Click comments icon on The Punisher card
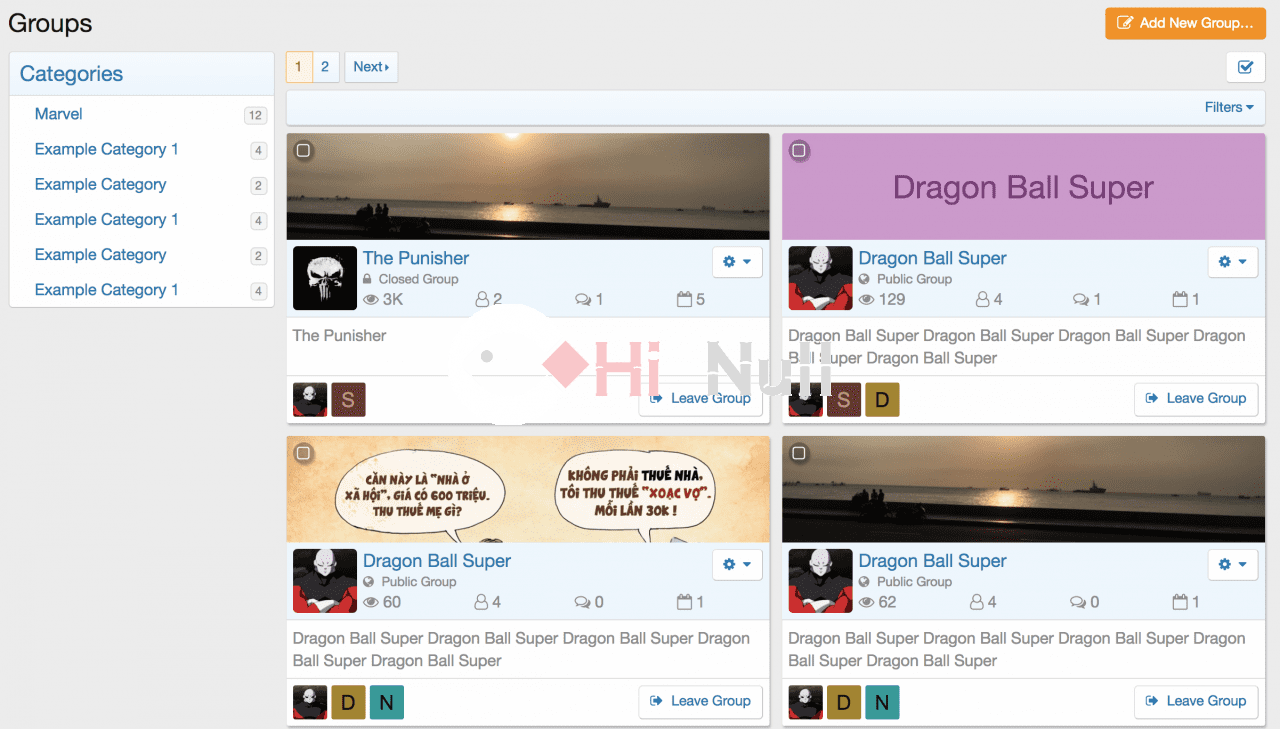The height and width of the screenshot is (729, 1280). tap(583, 299)
